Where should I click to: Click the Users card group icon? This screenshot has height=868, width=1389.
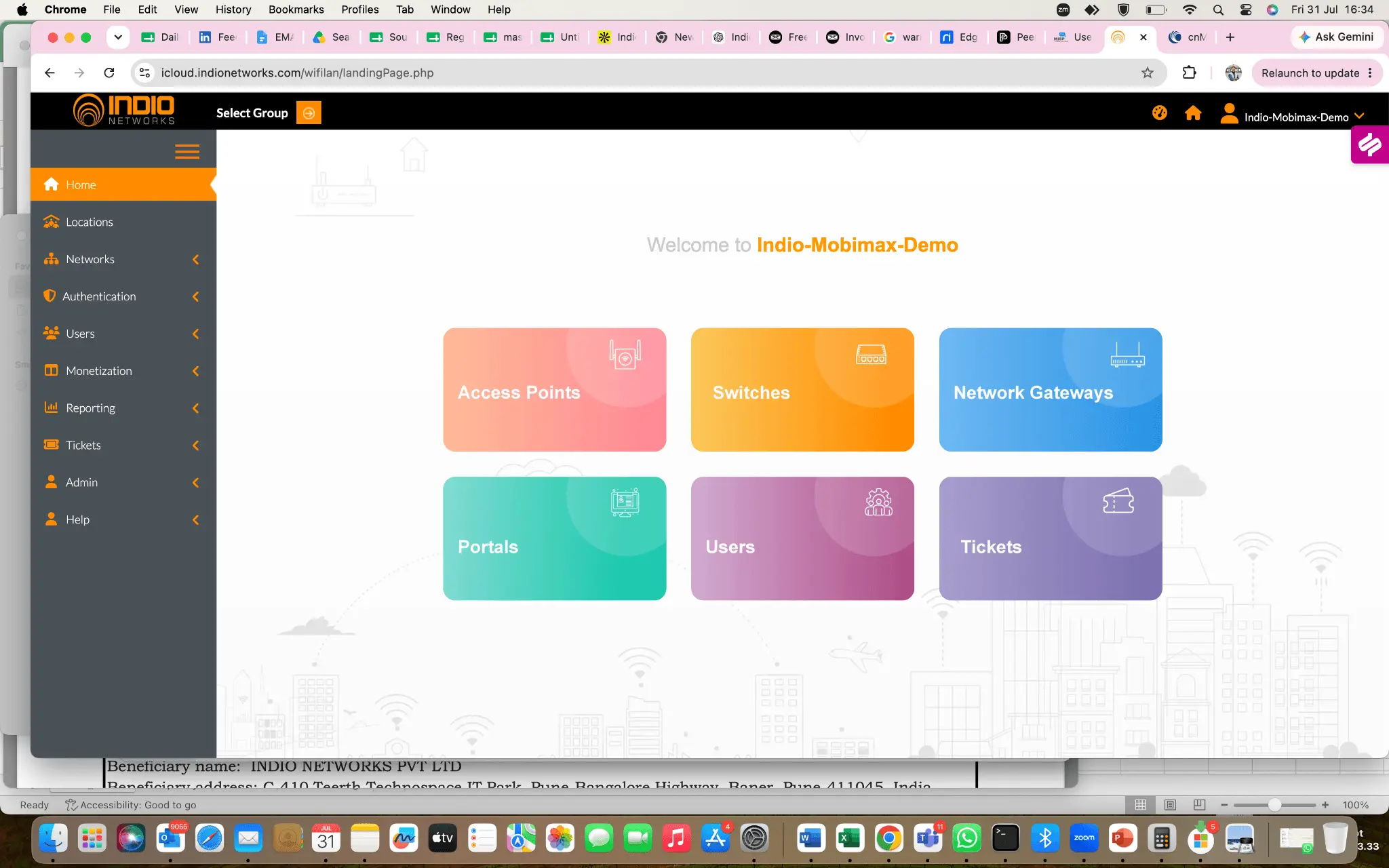click(878, 502)
